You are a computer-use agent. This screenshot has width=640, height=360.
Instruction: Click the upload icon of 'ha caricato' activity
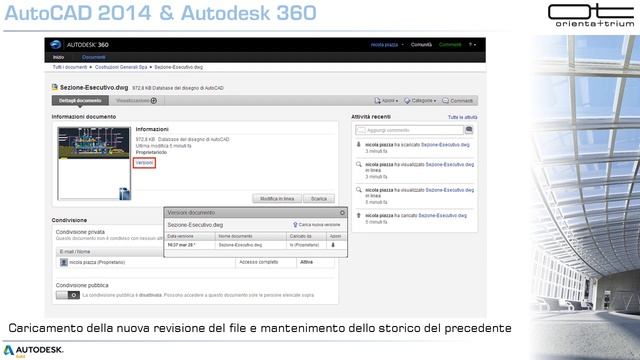click(x=359, y=215)
